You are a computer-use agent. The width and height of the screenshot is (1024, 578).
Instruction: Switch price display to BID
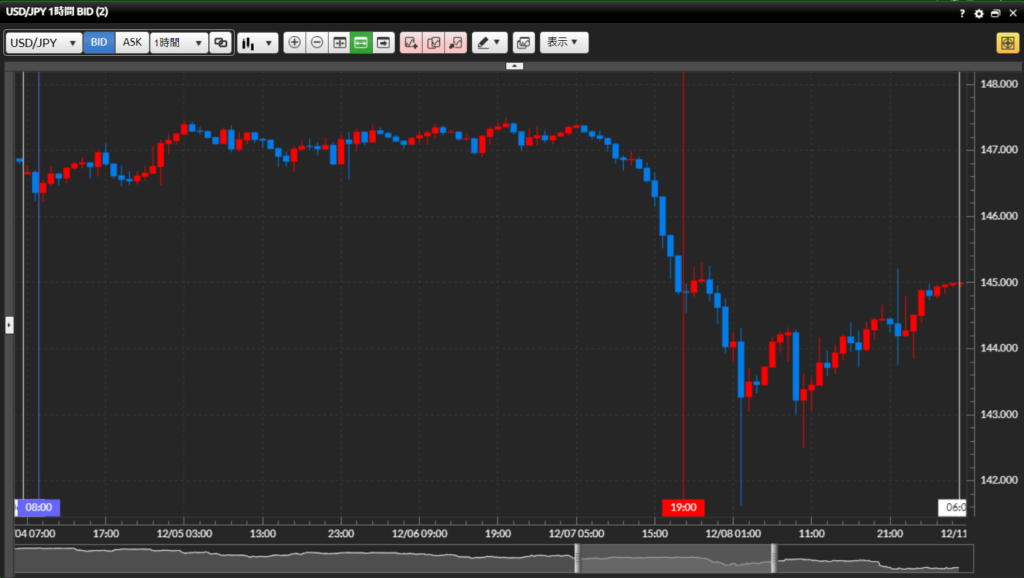(x=99, y=43)
